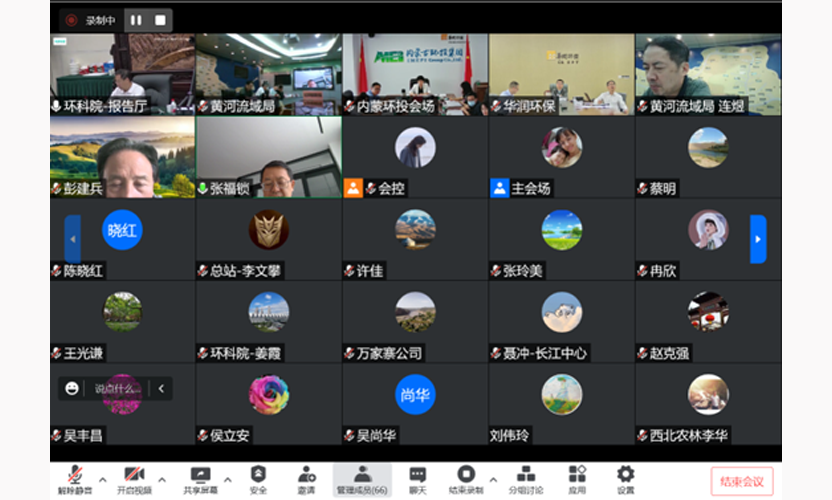The image size is (832, 500).
Task: Go to next page of participants
Action: tap(758, 239)
